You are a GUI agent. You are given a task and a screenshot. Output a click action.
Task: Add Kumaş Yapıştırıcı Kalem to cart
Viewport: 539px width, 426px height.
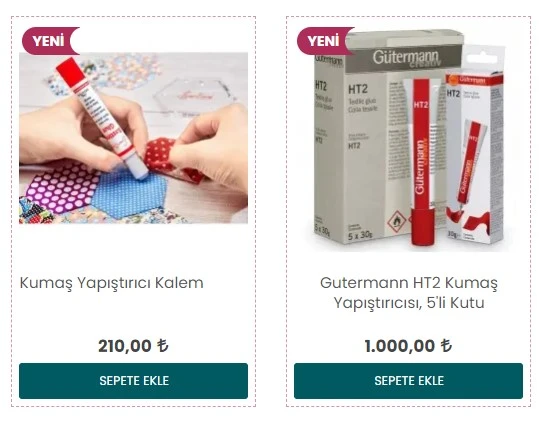[x=133, y=381]
